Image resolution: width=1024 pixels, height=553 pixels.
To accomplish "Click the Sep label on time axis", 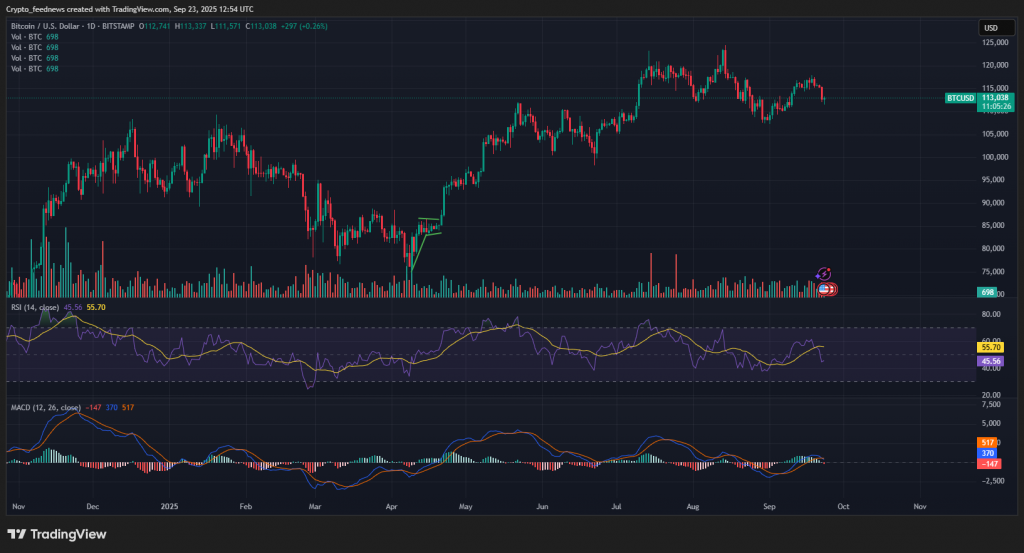I will coord(770,507).
